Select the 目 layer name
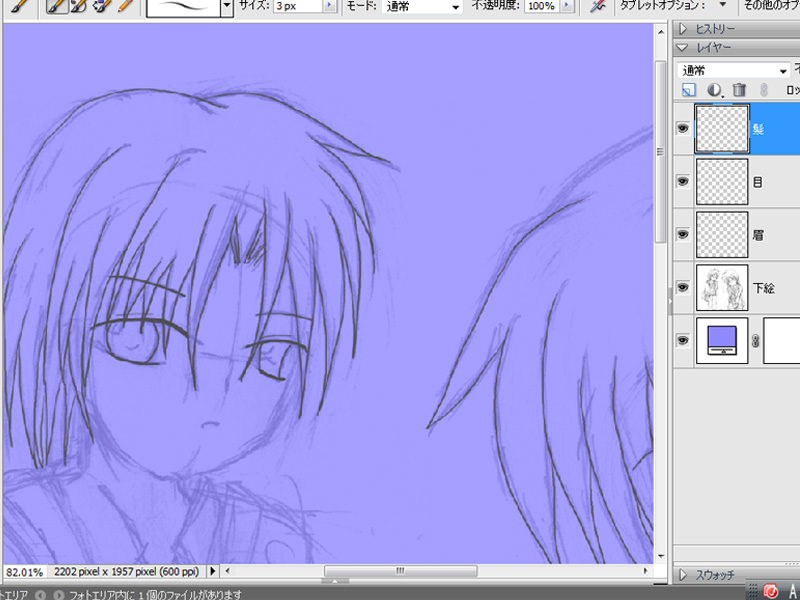Screen dimensions: 800x600 (x=758, y=182)
